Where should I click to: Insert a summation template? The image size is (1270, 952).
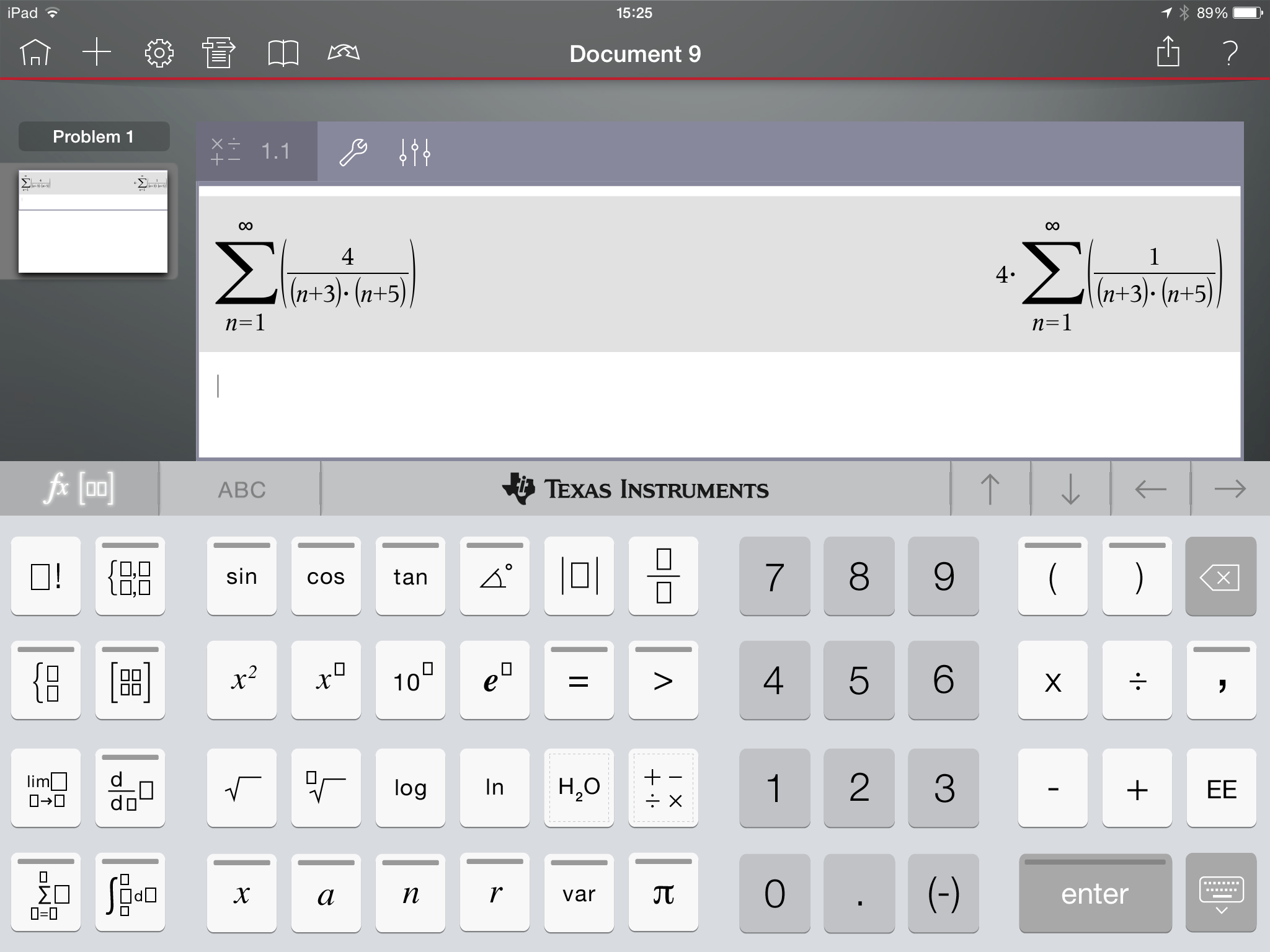point(45,894)
